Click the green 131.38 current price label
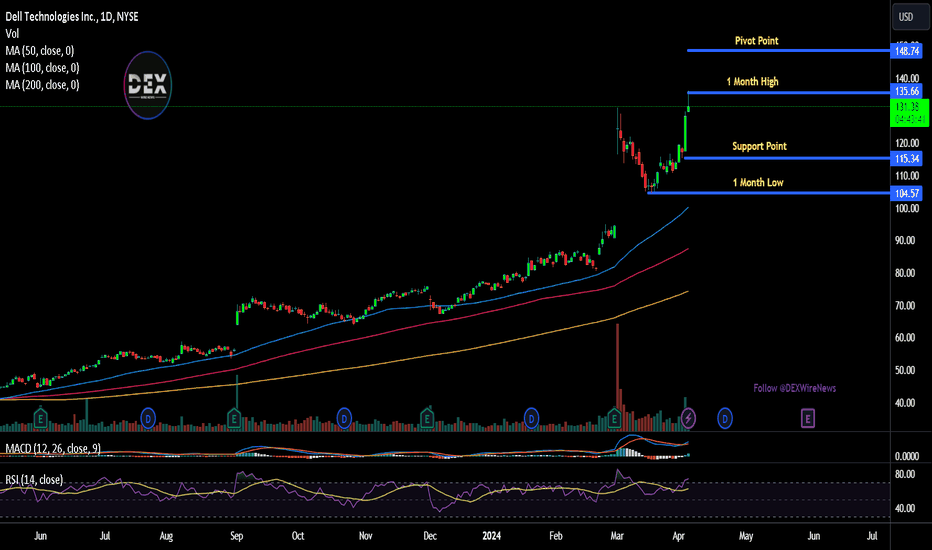This screenshot has height=550, width=932. pos(909,112)
